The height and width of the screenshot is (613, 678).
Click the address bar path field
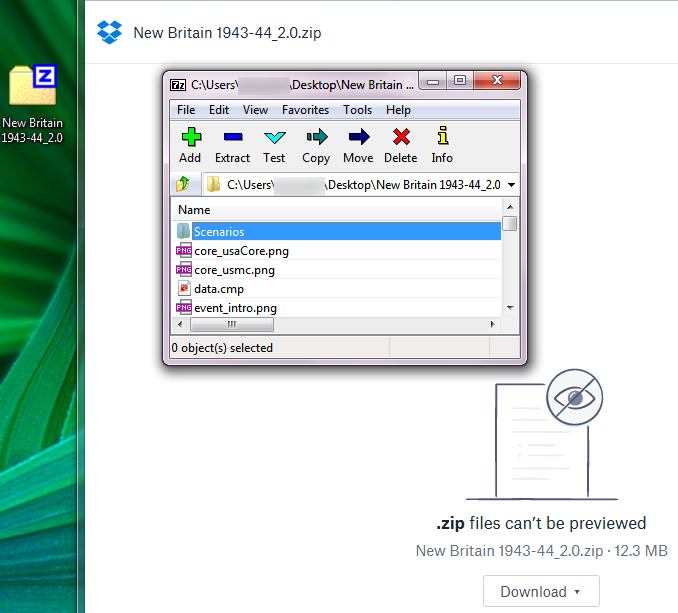click(x=361, y=185)
